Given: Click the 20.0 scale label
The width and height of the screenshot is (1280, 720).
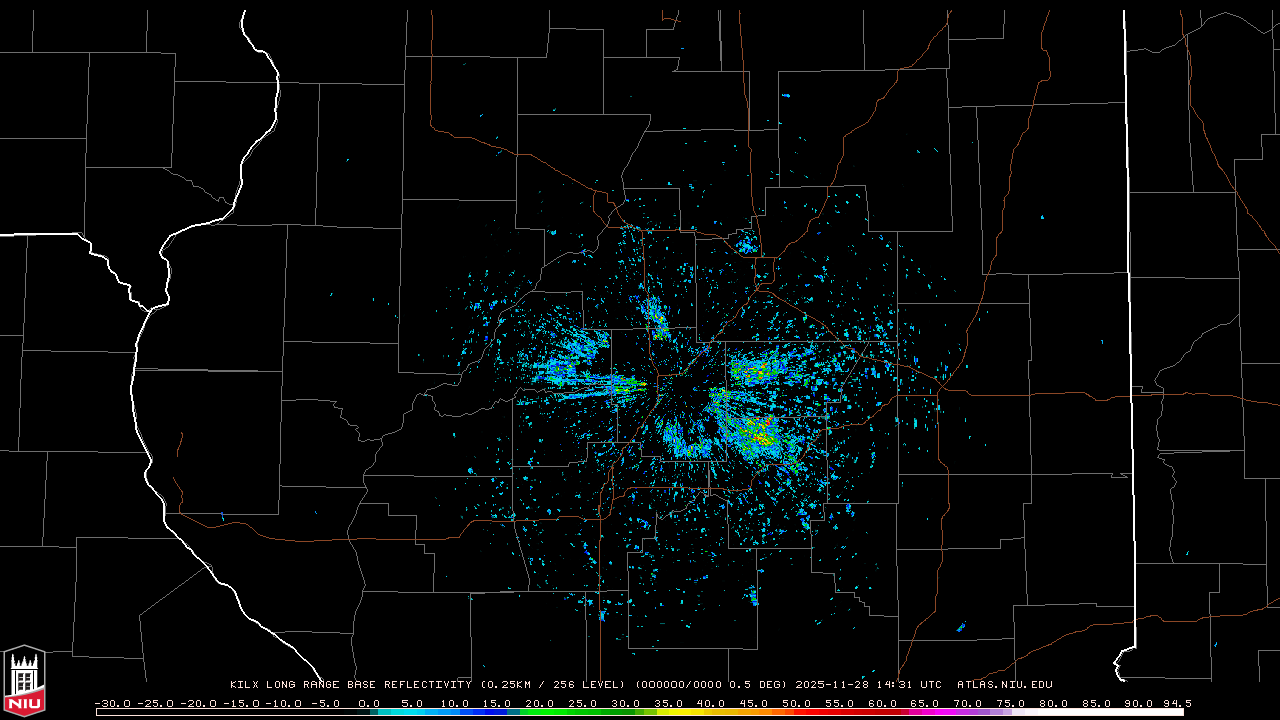Looking at the screenshot, I should coord(540,703).
